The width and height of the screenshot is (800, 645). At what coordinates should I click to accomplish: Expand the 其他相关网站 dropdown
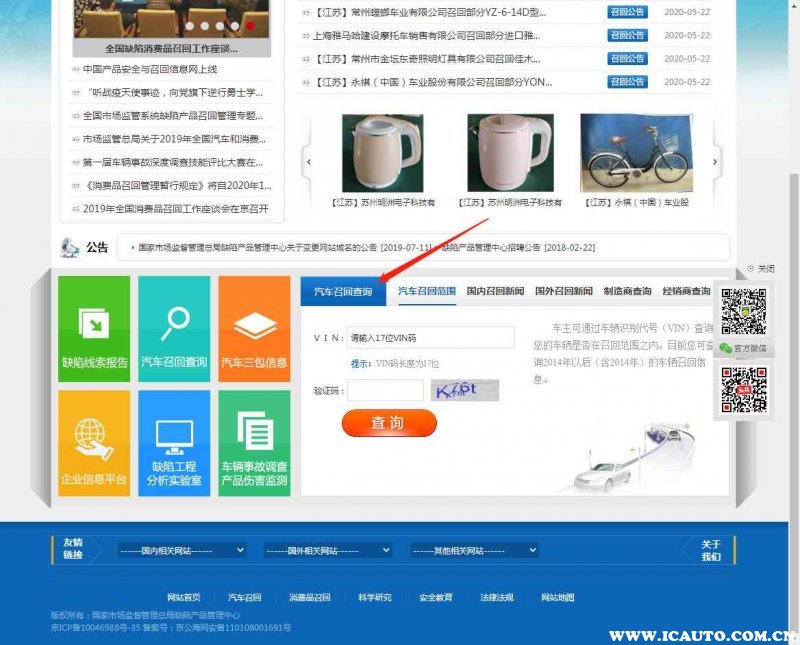pyautogui.click(x=473, y=550)
